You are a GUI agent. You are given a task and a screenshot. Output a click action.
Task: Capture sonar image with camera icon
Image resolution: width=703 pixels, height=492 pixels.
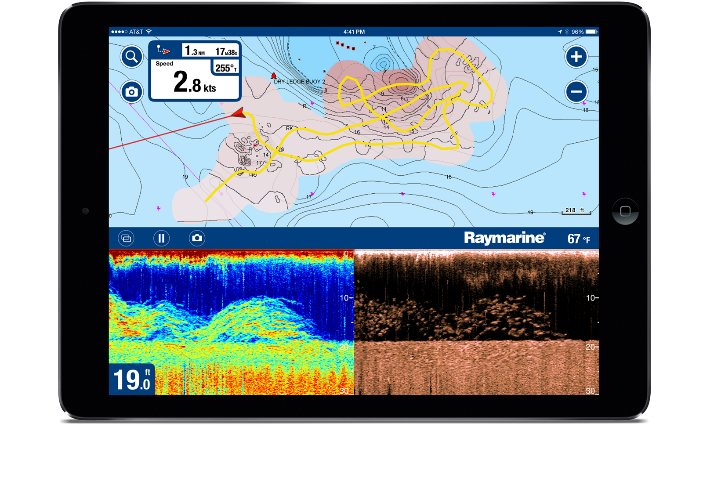coord(197,238)
